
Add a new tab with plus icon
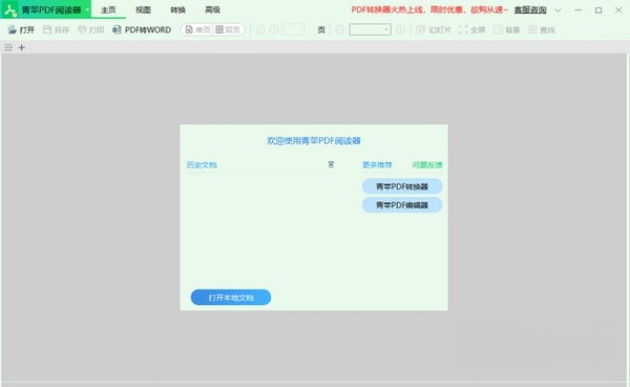[22, 47]
